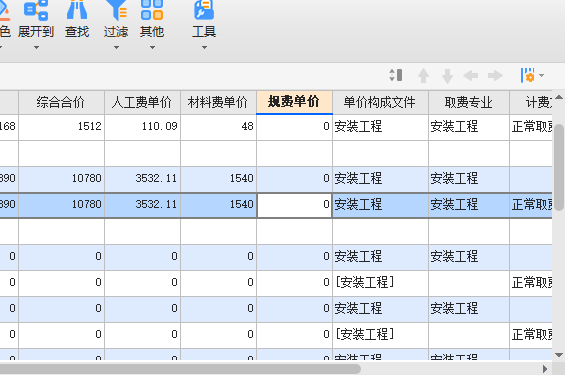The width and height of the screenshot is (565, 375).
Task: Select the 取费专业 column header
Action: point(469,103)
